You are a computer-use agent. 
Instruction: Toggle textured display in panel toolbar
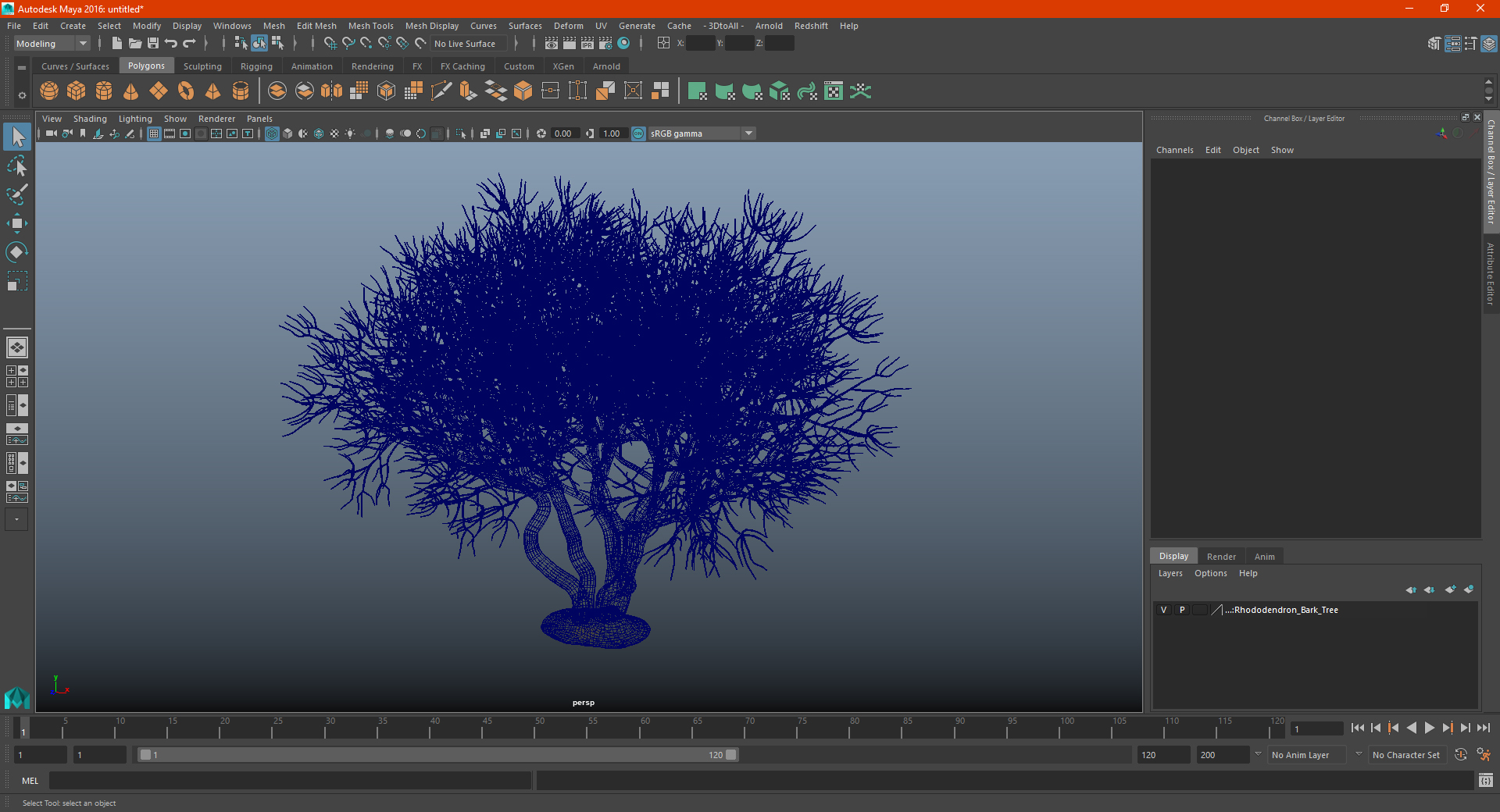tap(334, 134)
